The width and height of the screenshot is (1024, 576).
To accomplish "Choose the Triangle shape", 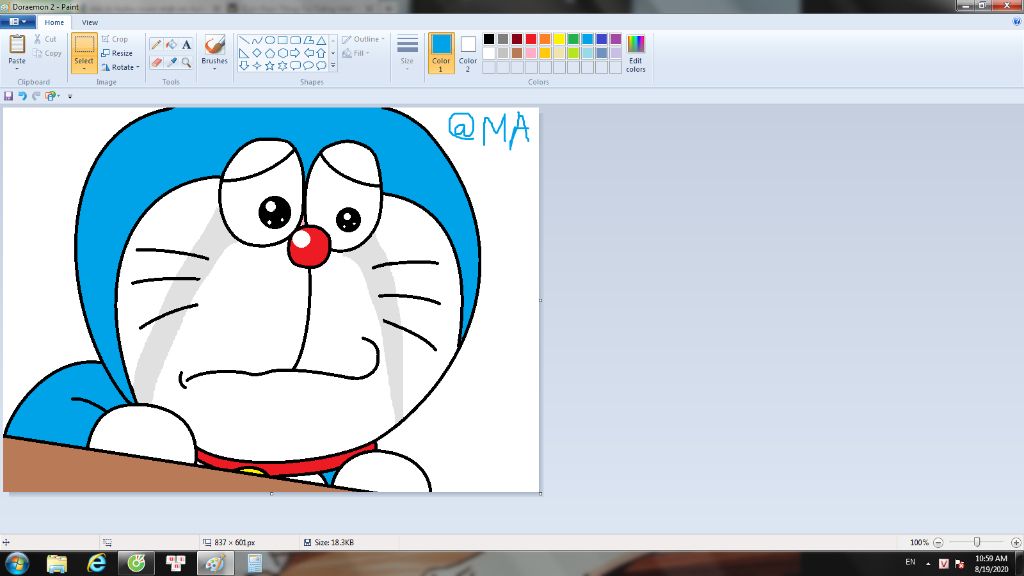I will click(321, 40).
